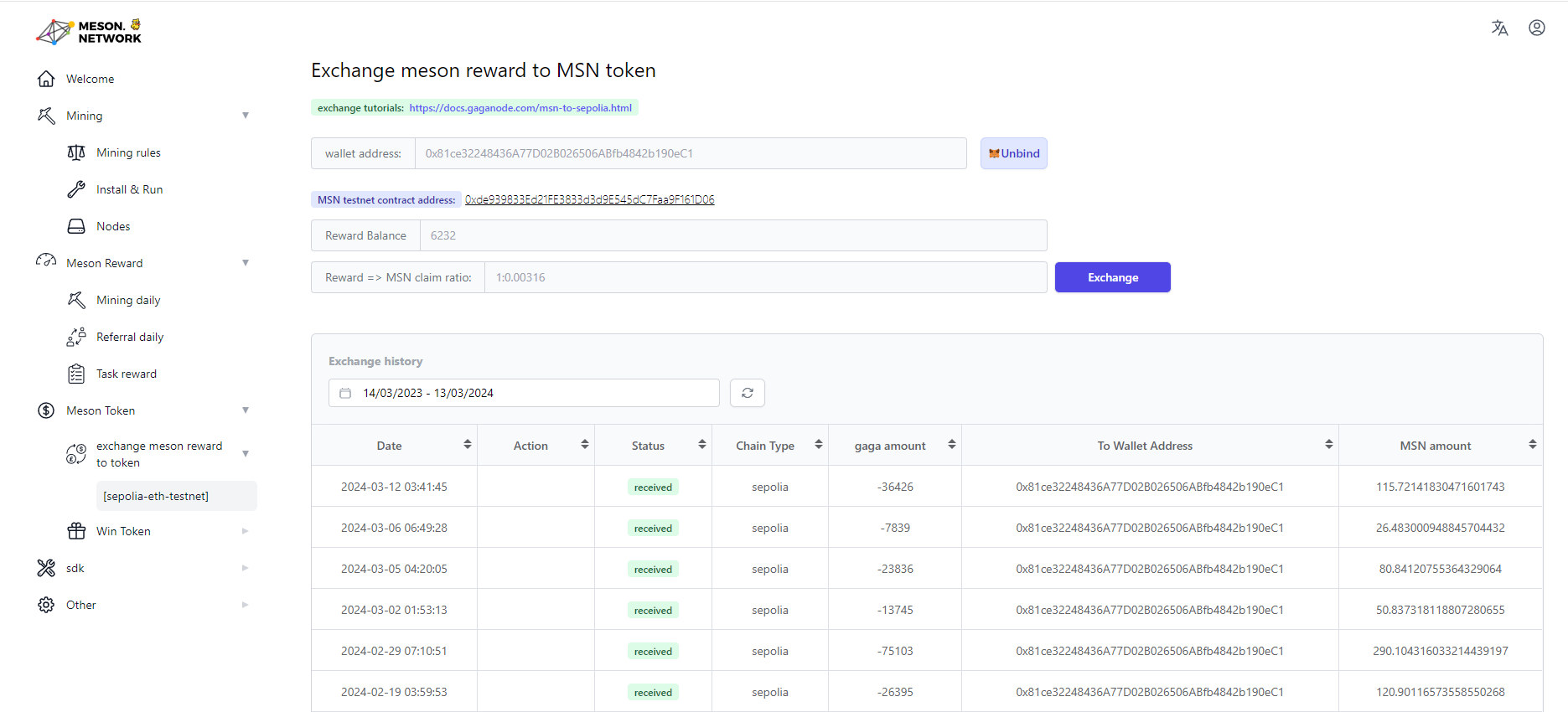1568x712 pixels.
Task: Sort table by gaga amount arrows
Action: pyautogui.click(x=952, y=445)
